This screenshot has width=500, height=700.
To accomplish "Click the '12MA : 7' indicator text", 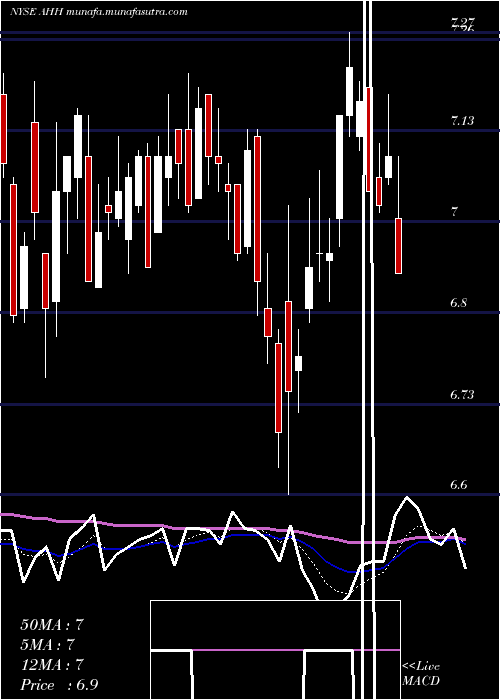I will [52, 664].
